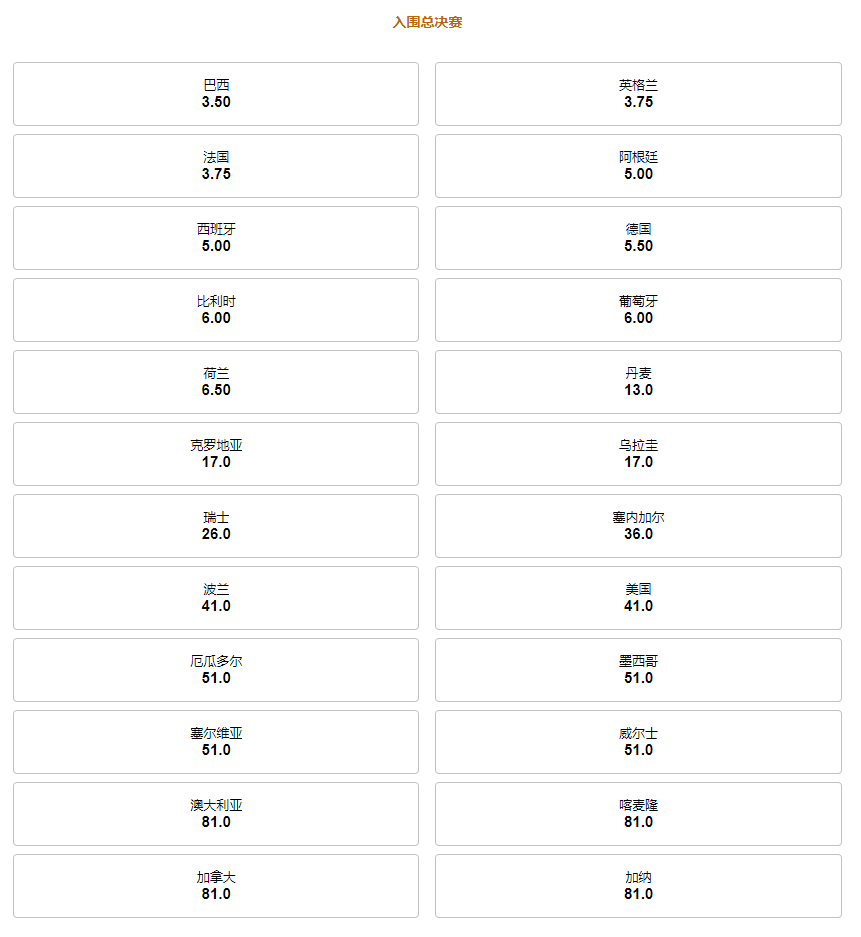This screenshot has width=861, height=937.
Task: Select Croatia (克罗地亚) odds at 17.0
Action: (x=215, y=454)
